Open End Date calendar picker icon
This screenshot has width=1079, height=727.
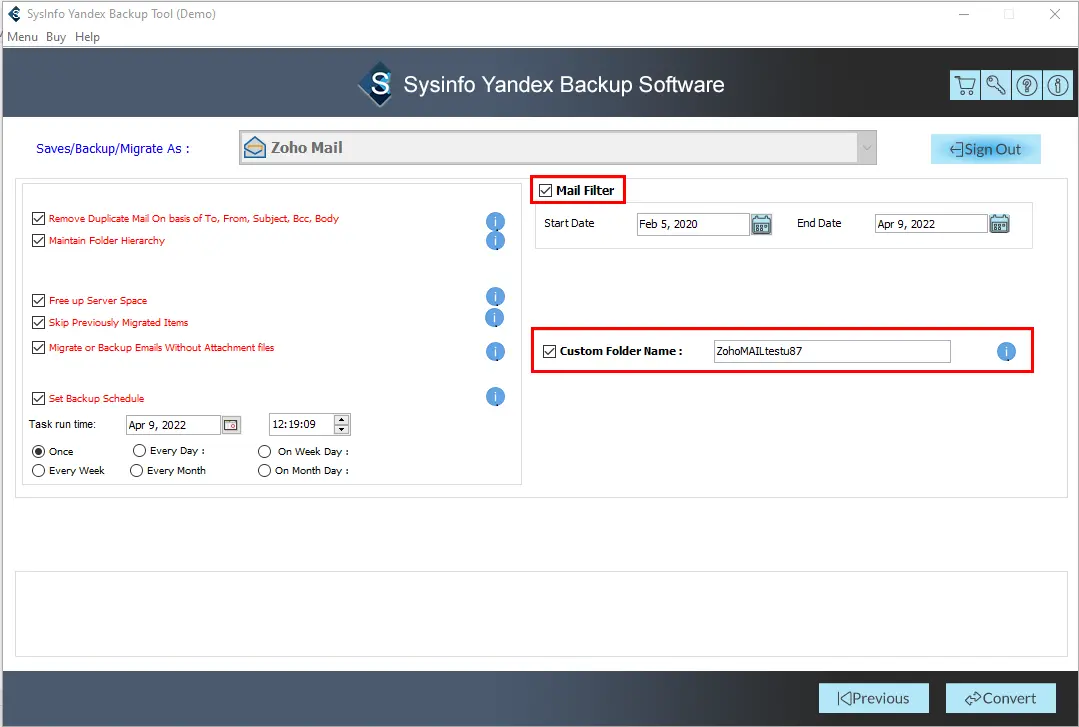coord(999,224)
